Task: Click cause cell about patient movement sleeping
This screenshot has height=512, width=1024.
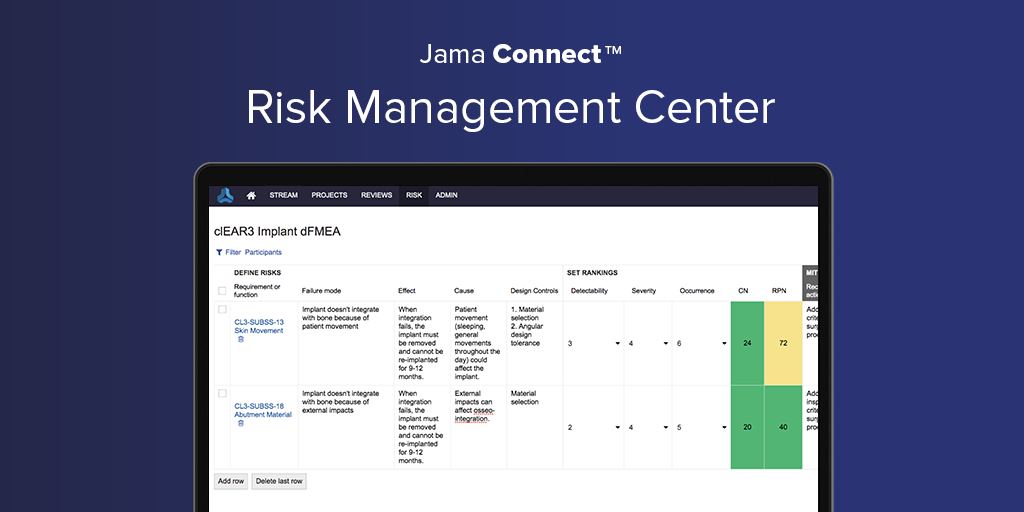Action: click(x=477, y=343)
